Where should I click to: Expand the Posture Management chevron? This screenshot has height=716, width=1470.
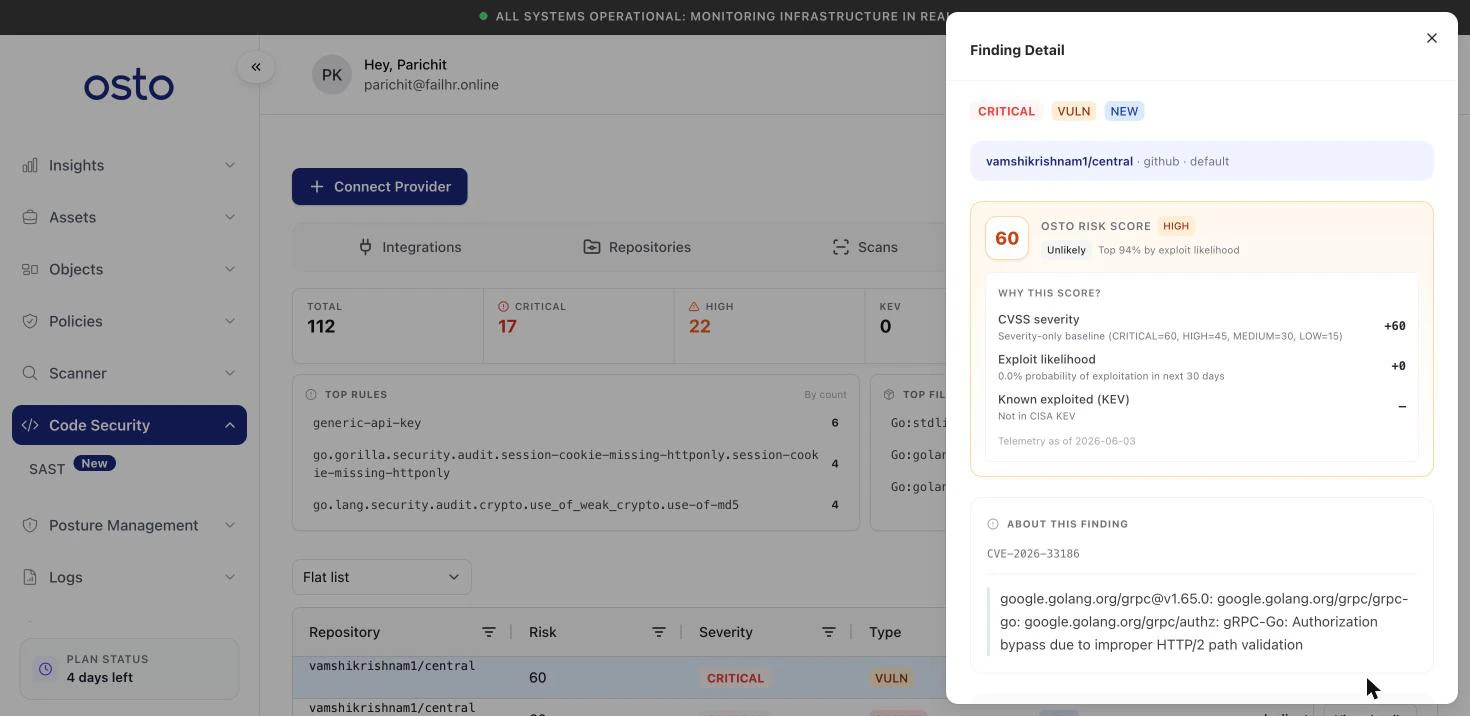[230, 525]
